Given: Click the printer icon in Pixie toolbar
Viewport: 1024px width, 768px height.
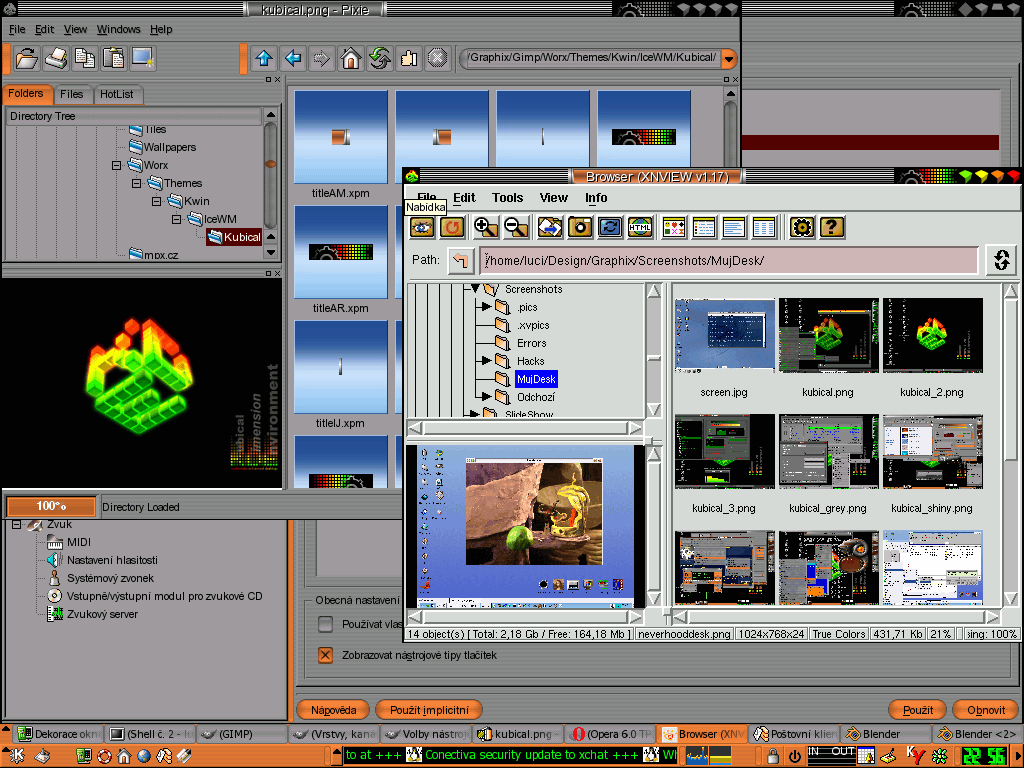Looking at the screenshot, I should [56, 58].
